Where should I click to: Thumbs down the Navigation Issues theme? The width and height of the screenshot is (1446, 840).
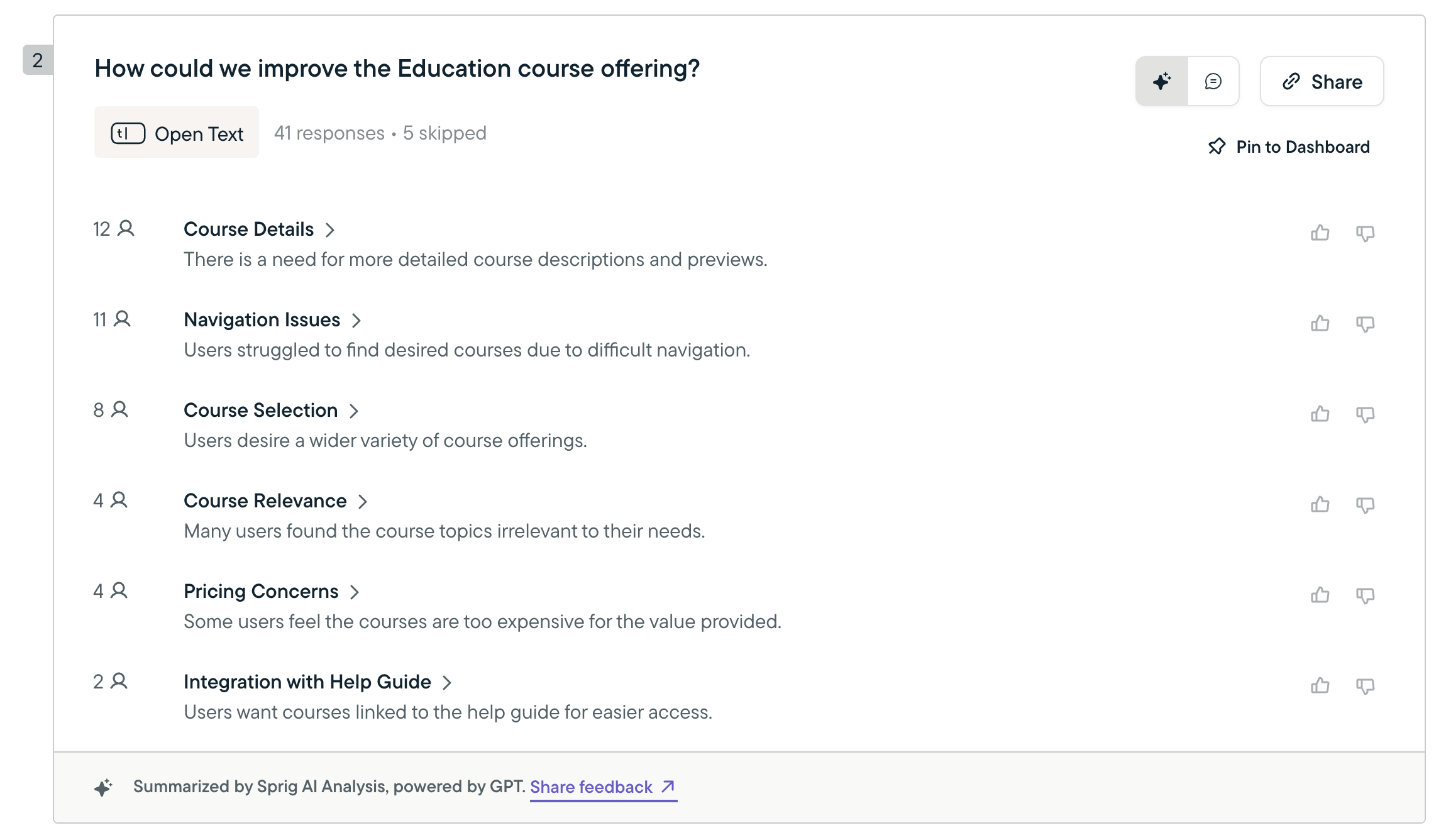click(1366, 324)
